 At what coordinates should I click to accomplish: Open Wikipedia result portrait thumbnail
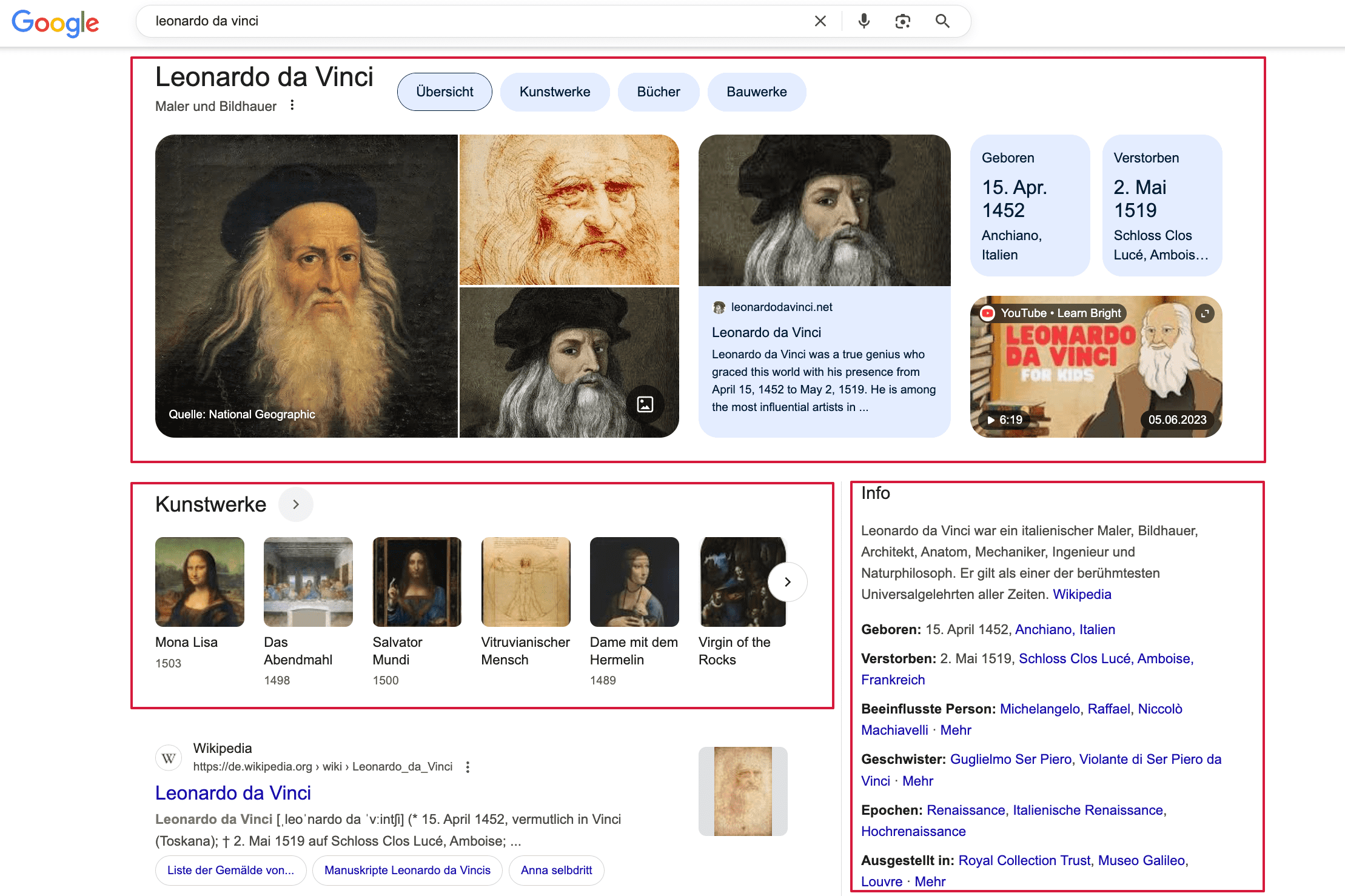743,792
